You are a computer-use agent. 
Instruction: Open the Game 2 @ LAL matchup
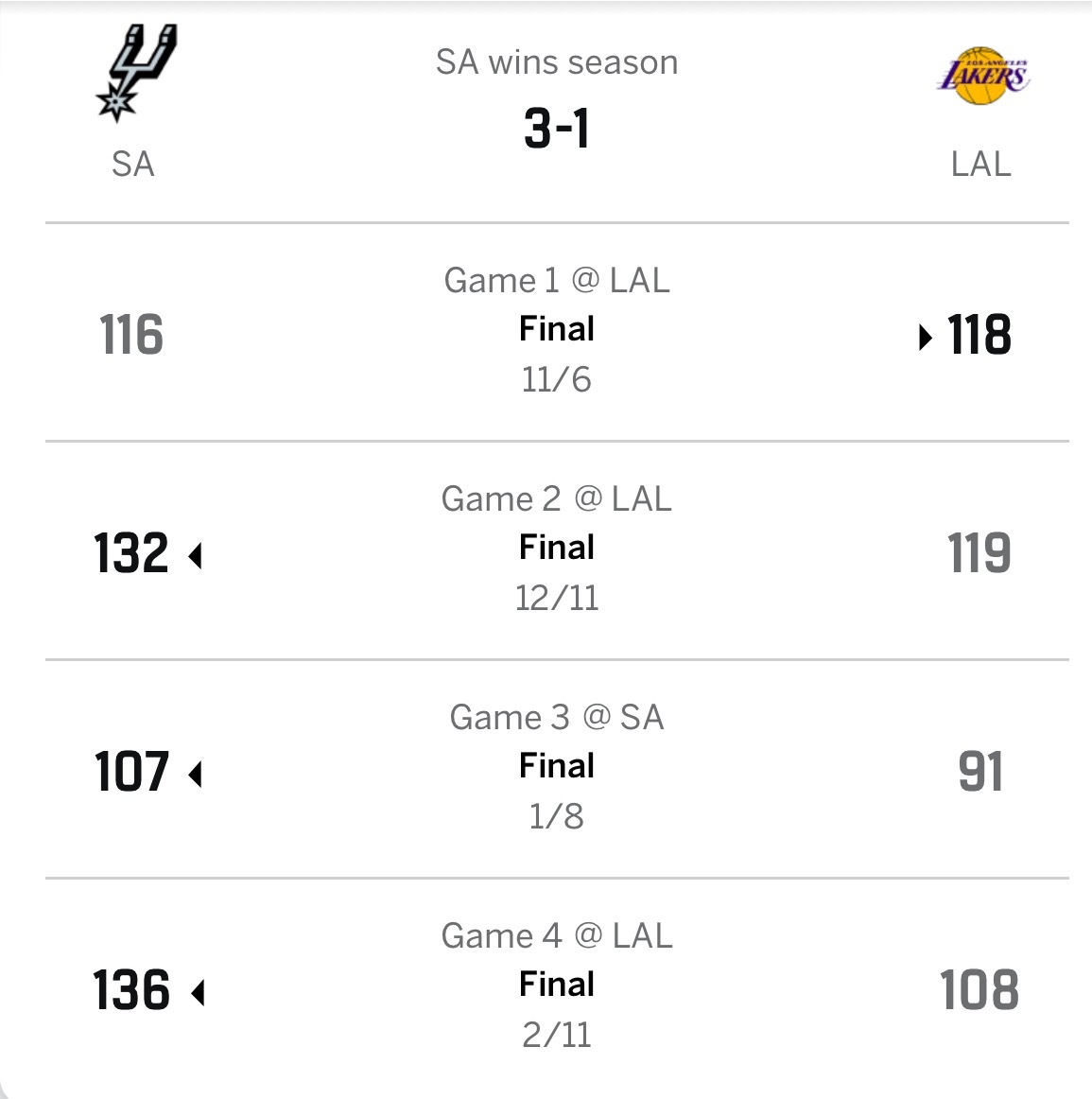tap(556, 498)
